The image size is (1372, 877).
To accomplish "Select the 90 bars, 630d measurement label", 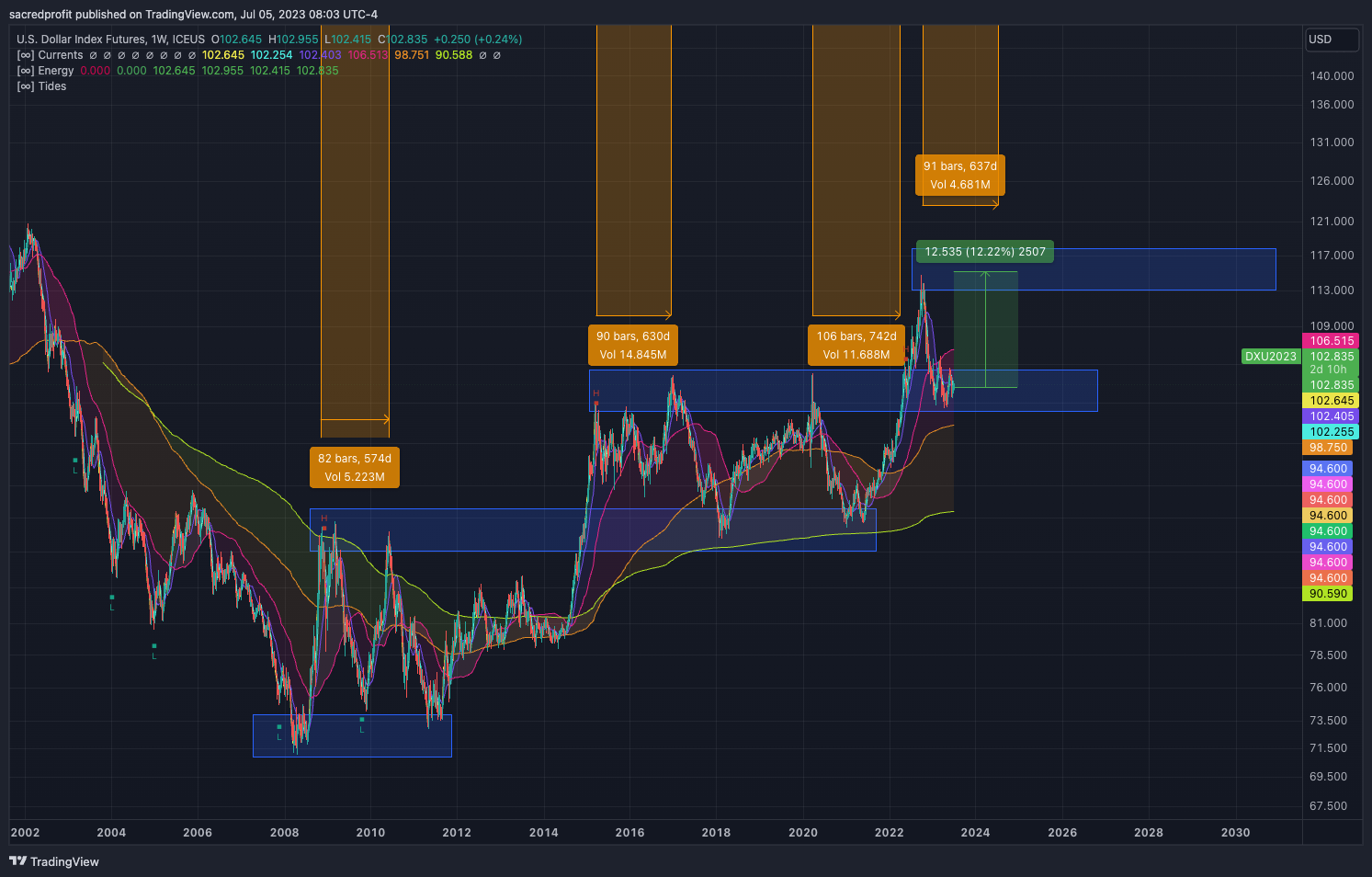I will coord(633,346).
